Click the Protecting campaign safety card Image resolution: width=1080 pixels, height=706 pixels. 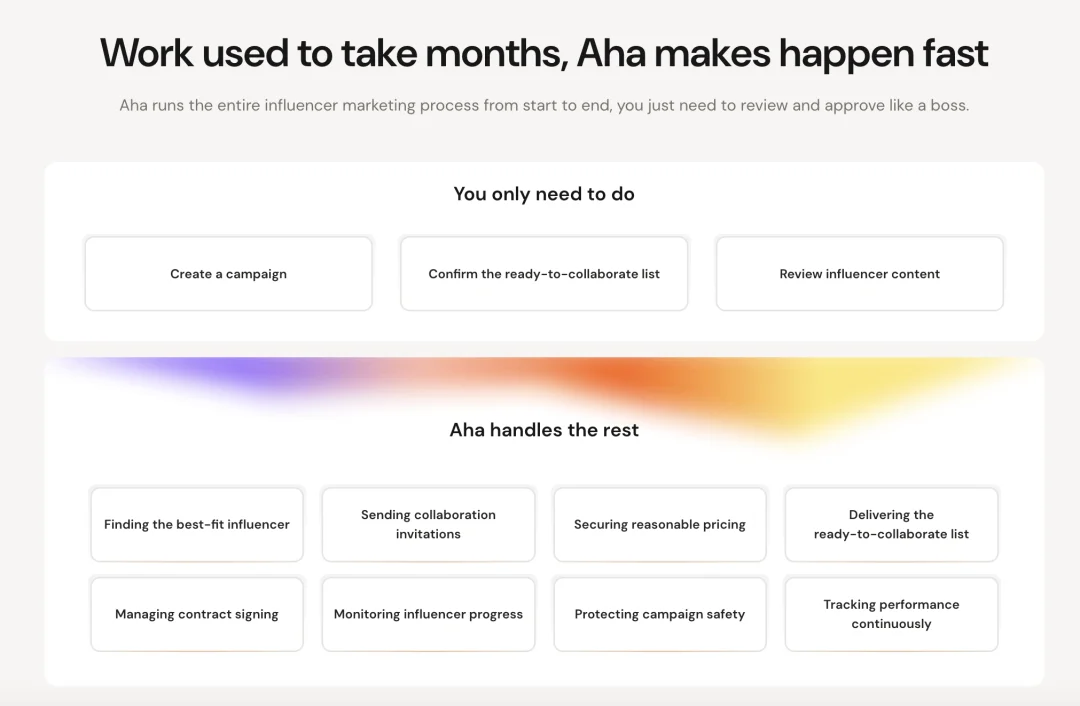click(x=660, y=614)
